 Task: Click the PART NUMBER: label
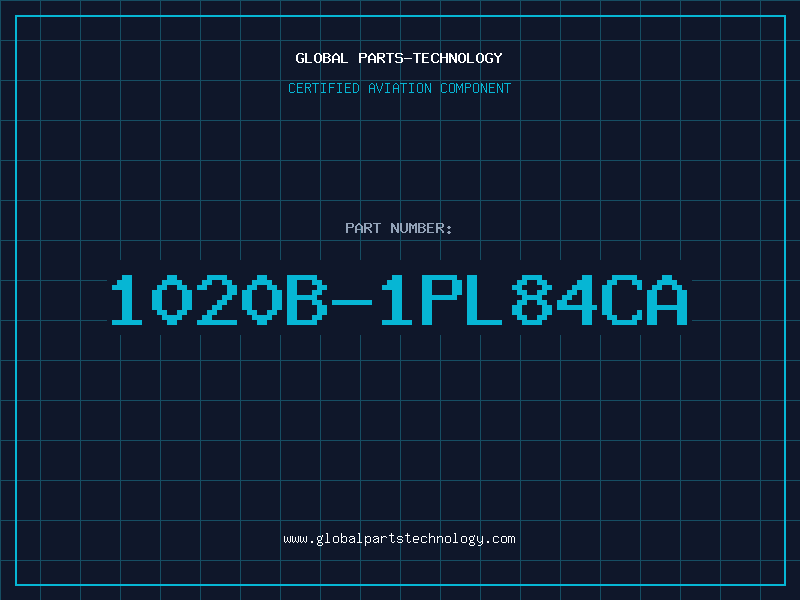click(x=399, y=228)
